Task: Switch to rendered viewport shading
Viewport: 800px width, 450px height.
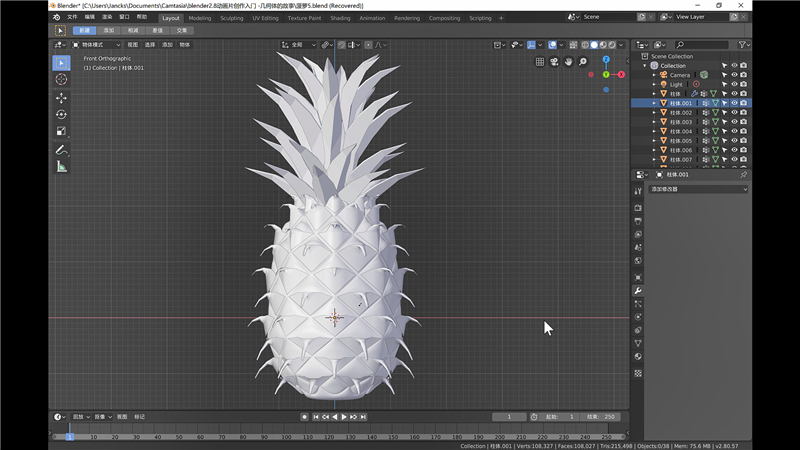Action: point(612,45)
